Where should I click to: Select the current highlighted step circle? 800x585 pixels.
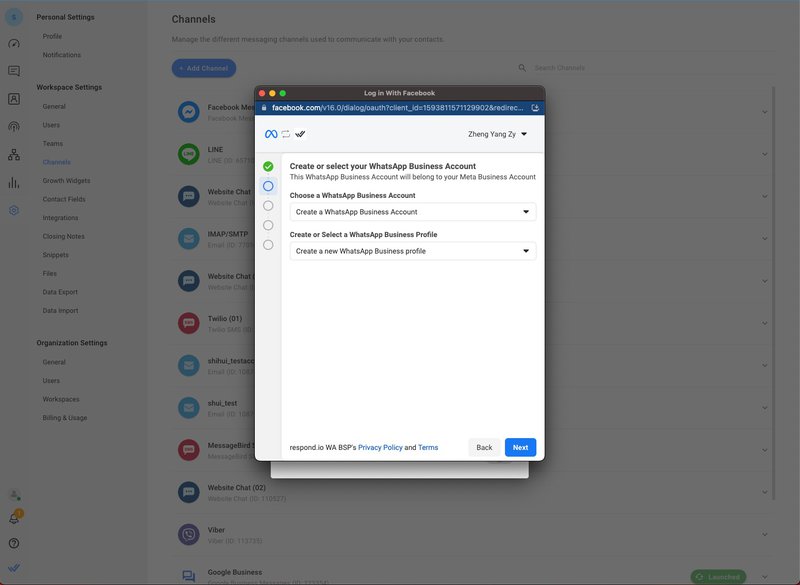pyautogui.click(x=268, y=186)
